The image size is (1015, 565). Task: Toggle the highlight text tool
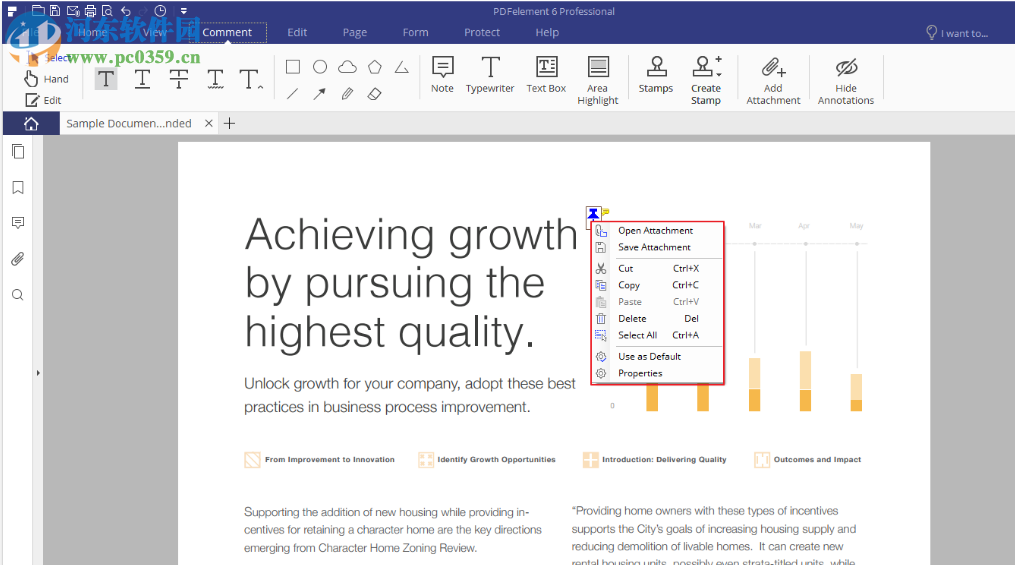coord(106,79)
